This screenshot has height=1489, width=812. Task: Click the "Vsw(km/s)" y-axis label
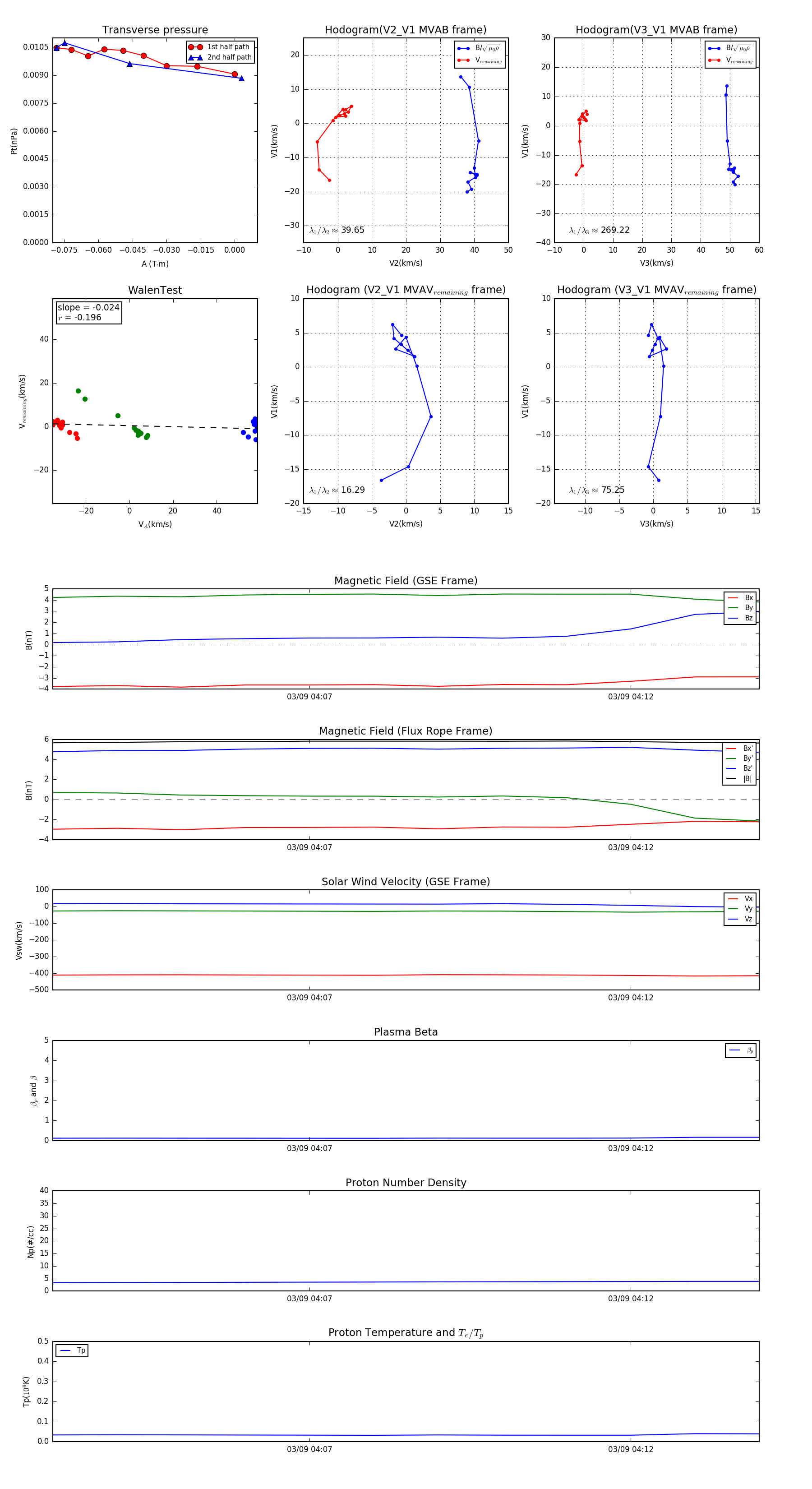[19, 940]
